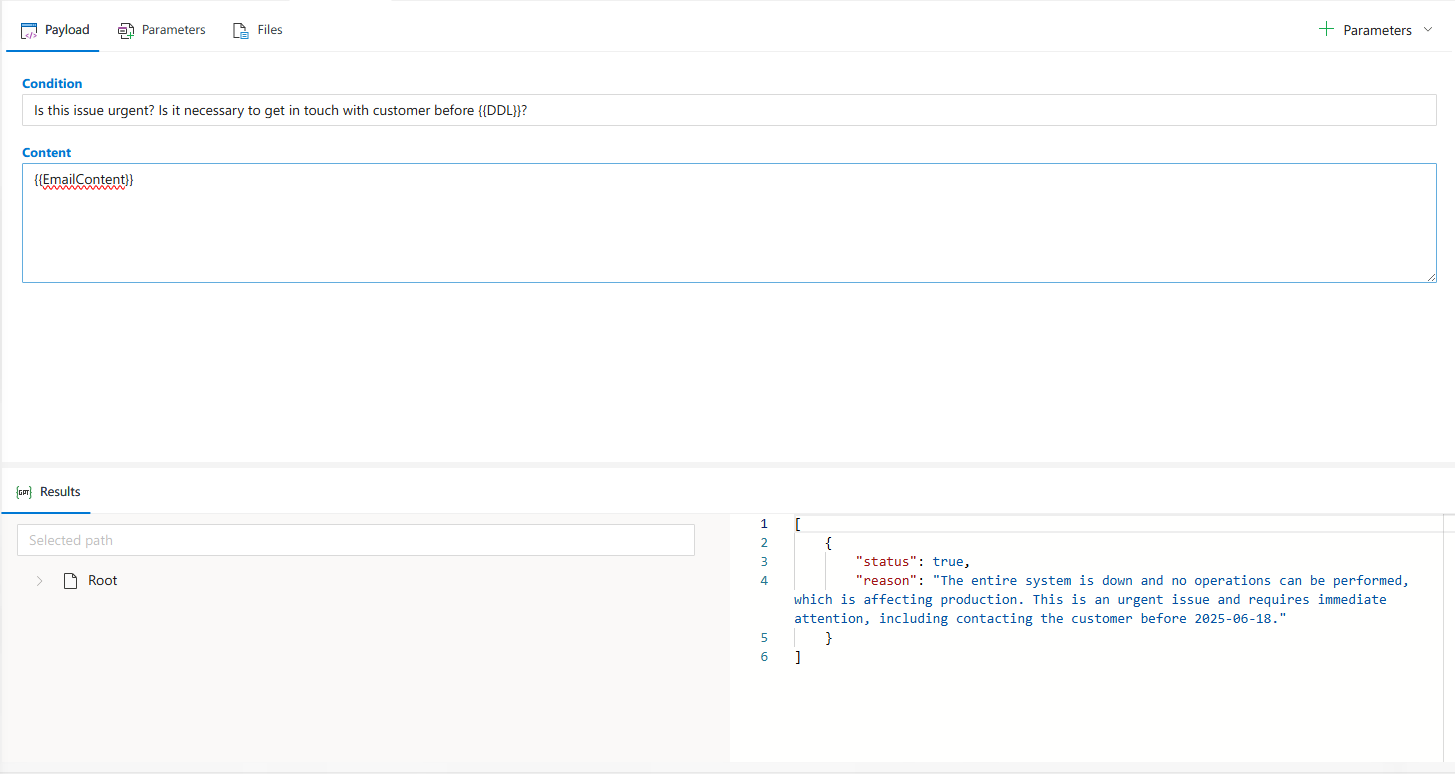Screen dimensions: 1455x774
Task: Click the green plus icon beside Parameters
Action: [1327, 29]
